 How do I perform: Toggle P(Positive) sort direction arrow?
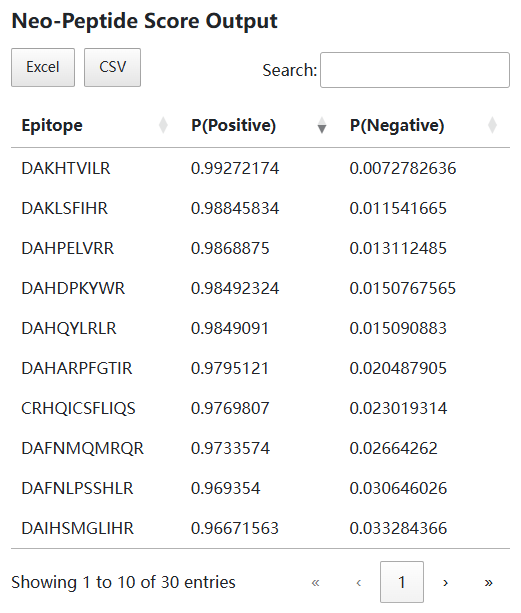coord(322,125)
